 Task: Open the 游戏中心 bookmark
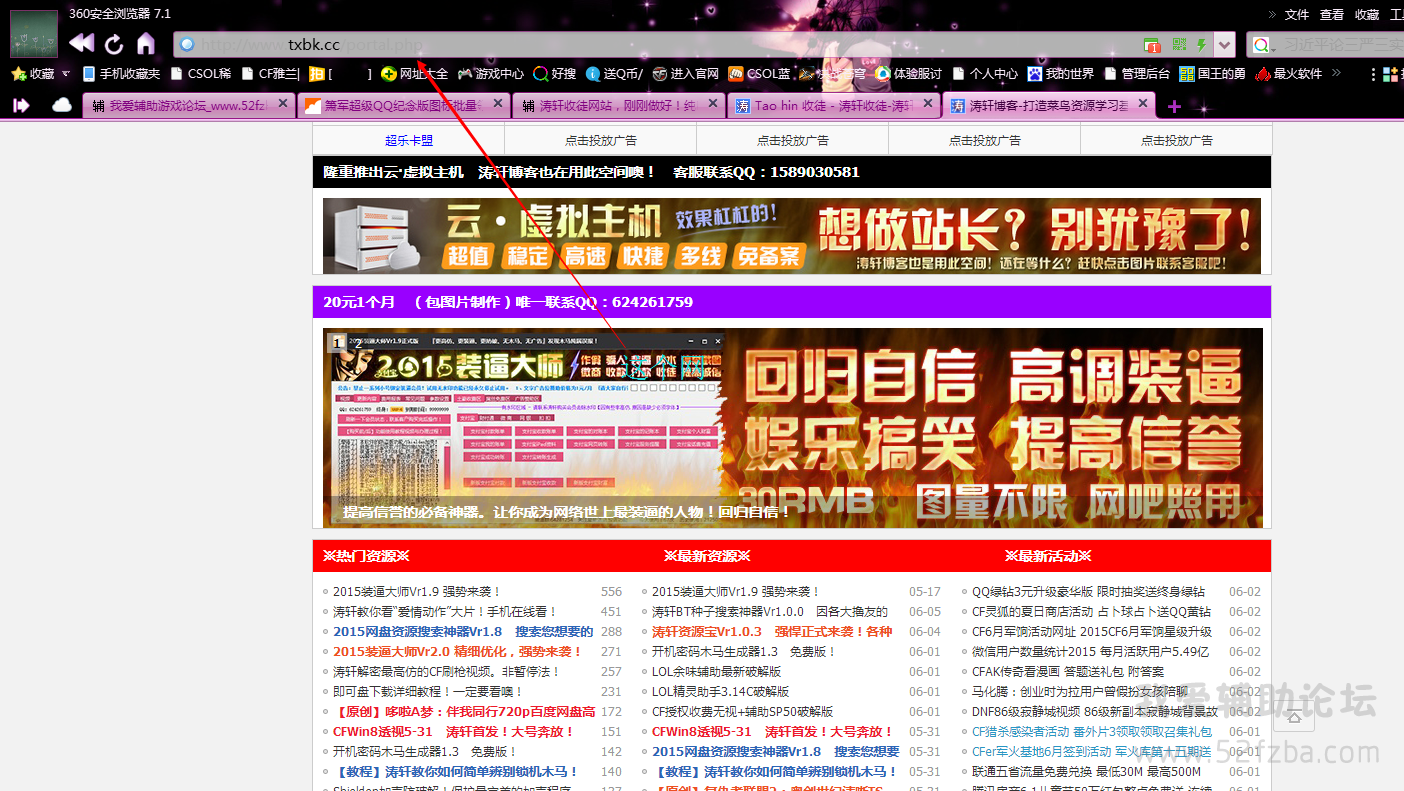click(491, 74)
